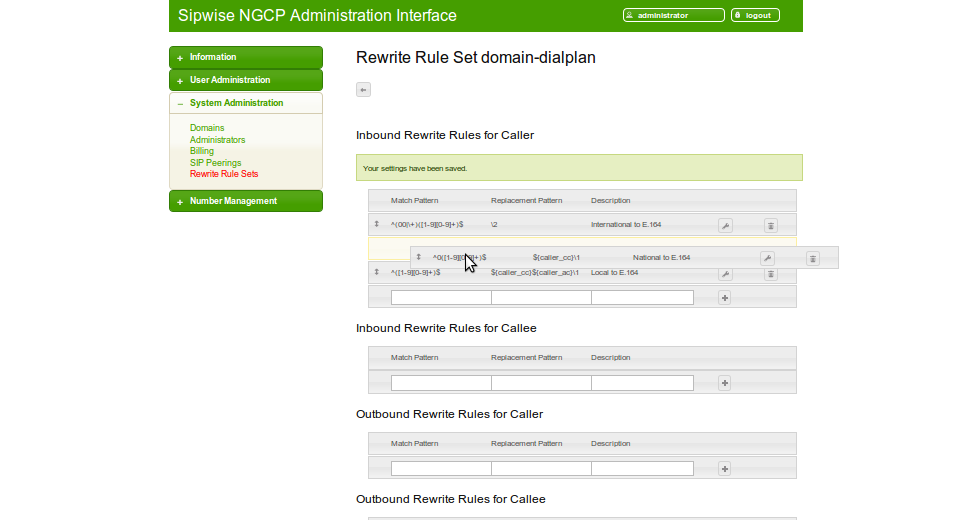The height and width of the screenshot is (520, 971).
Task: Focus Match Pattern input for Inbound Callee rules
Action: click(x=441, y=383)
